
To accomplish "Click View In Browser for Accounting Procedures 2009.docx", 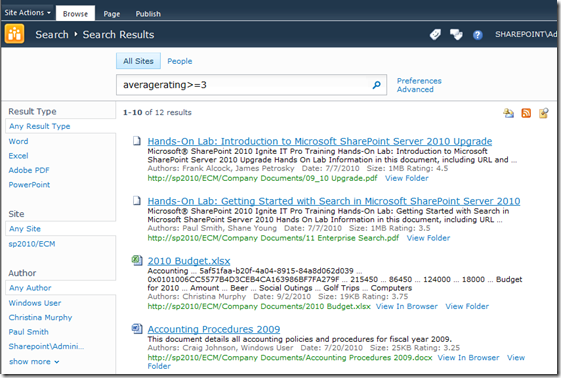I will pos(468,358).
